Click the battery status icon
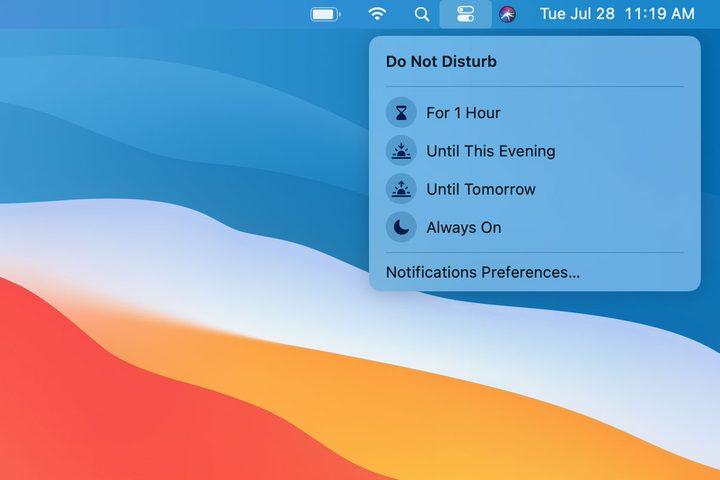 [x=326, y=15]
